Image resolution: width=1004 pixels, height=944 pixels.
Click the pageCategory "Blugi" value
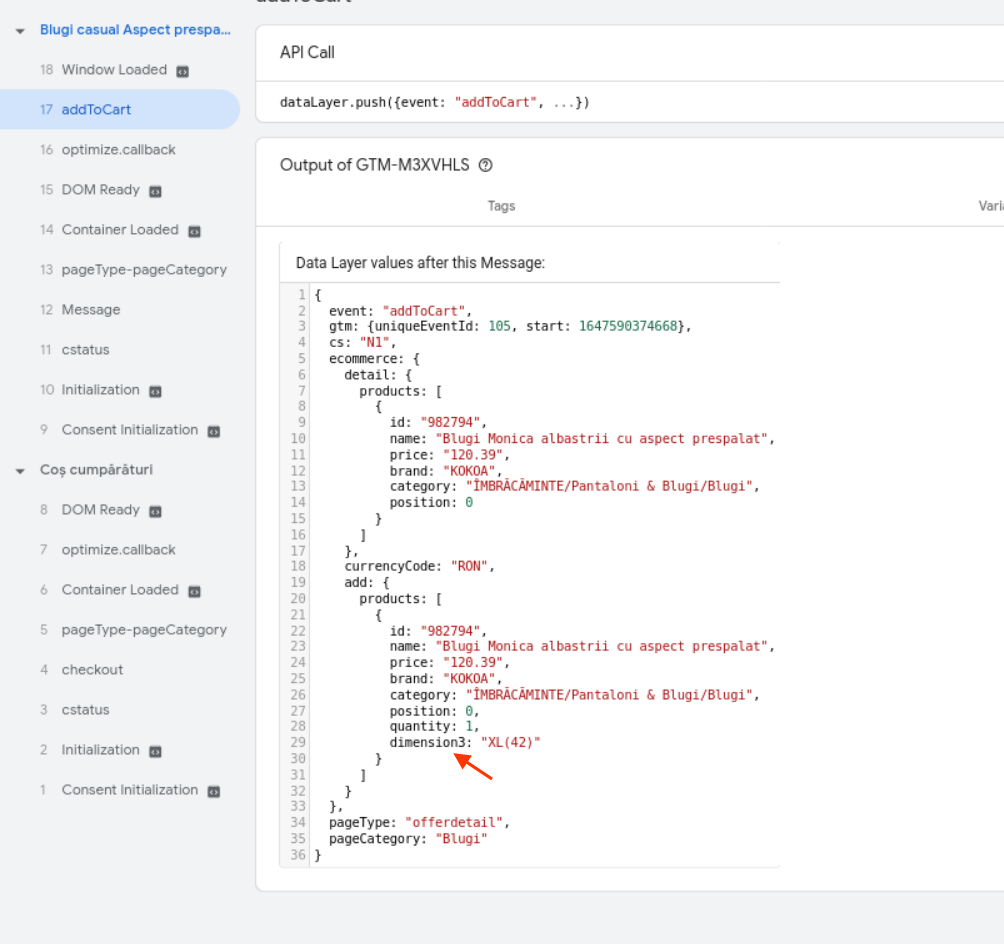[461, 838]
